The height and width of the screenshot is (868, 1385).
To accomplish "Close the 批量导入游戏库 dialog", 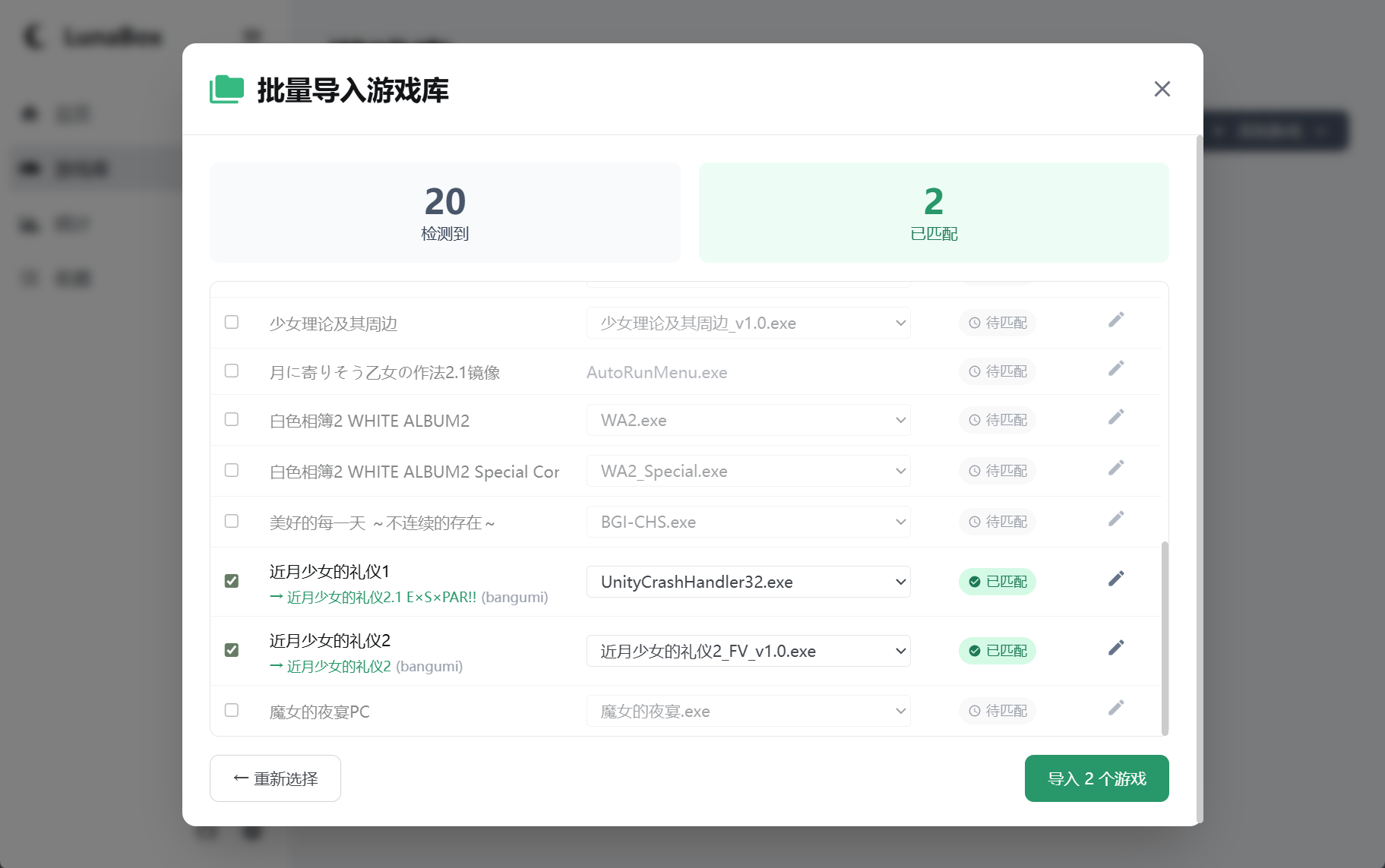I will (x=1162, y=89).
